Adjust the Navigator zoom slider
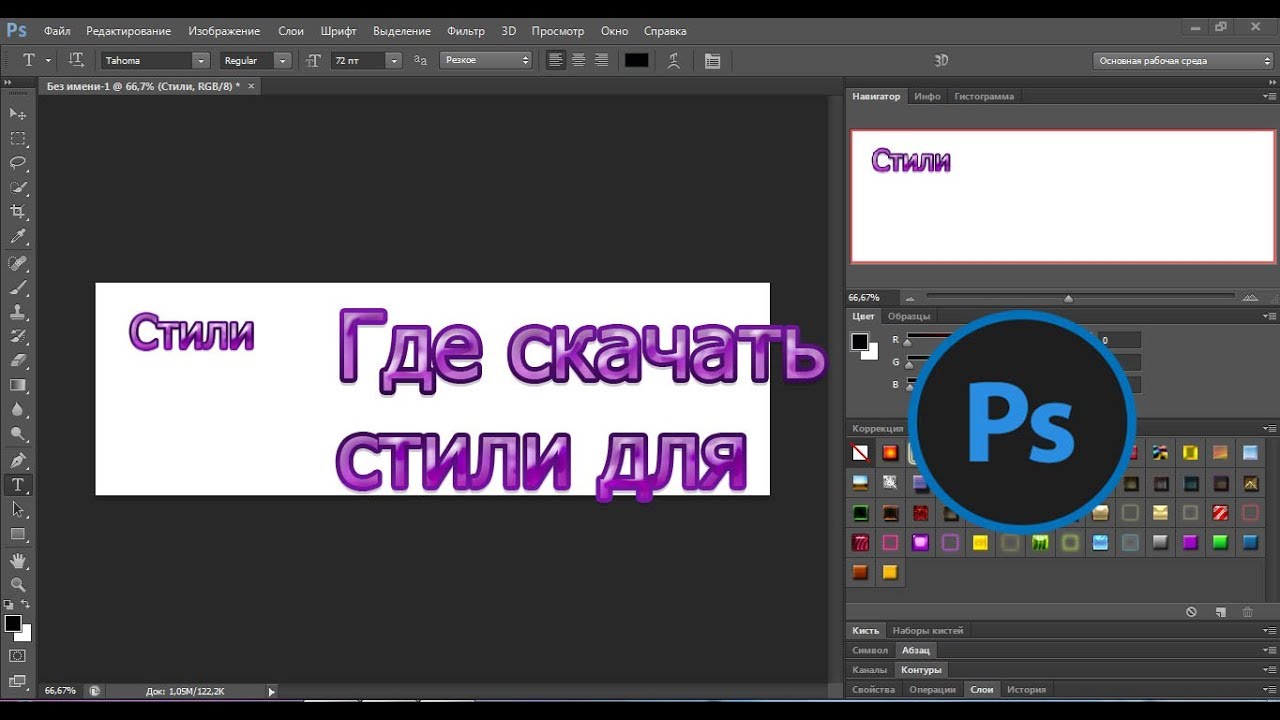Viewport: 1280px width, 720px height. click(x=1068, y=297)
